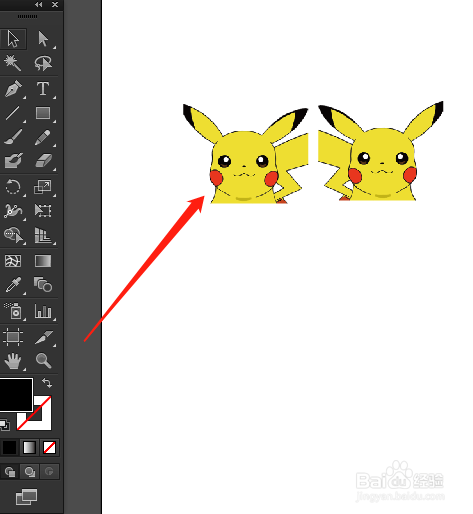Collapse the tools panel with double arrows
The width and height of the screenshot is (473, 514).
[x=39, y=5]
